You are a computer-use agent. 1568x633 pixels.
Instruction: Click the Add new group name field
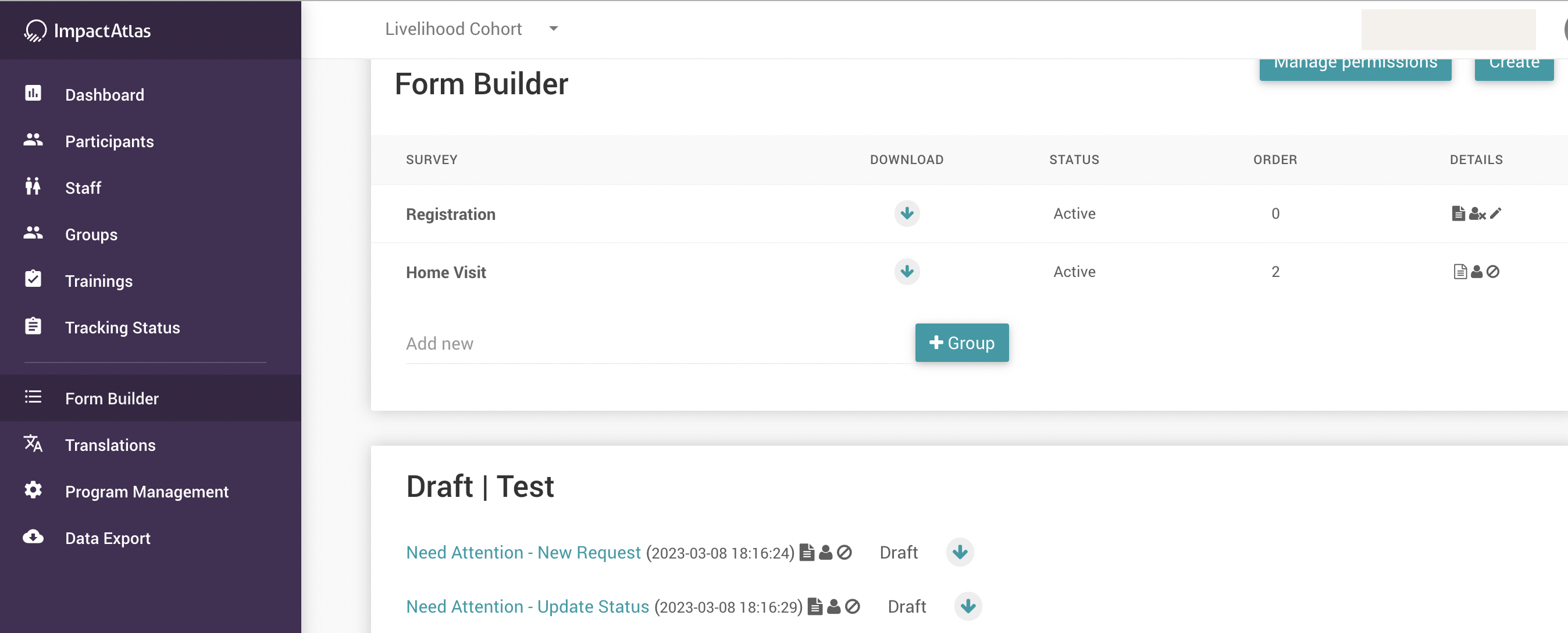pyautogui.click(x=657, y=343)
